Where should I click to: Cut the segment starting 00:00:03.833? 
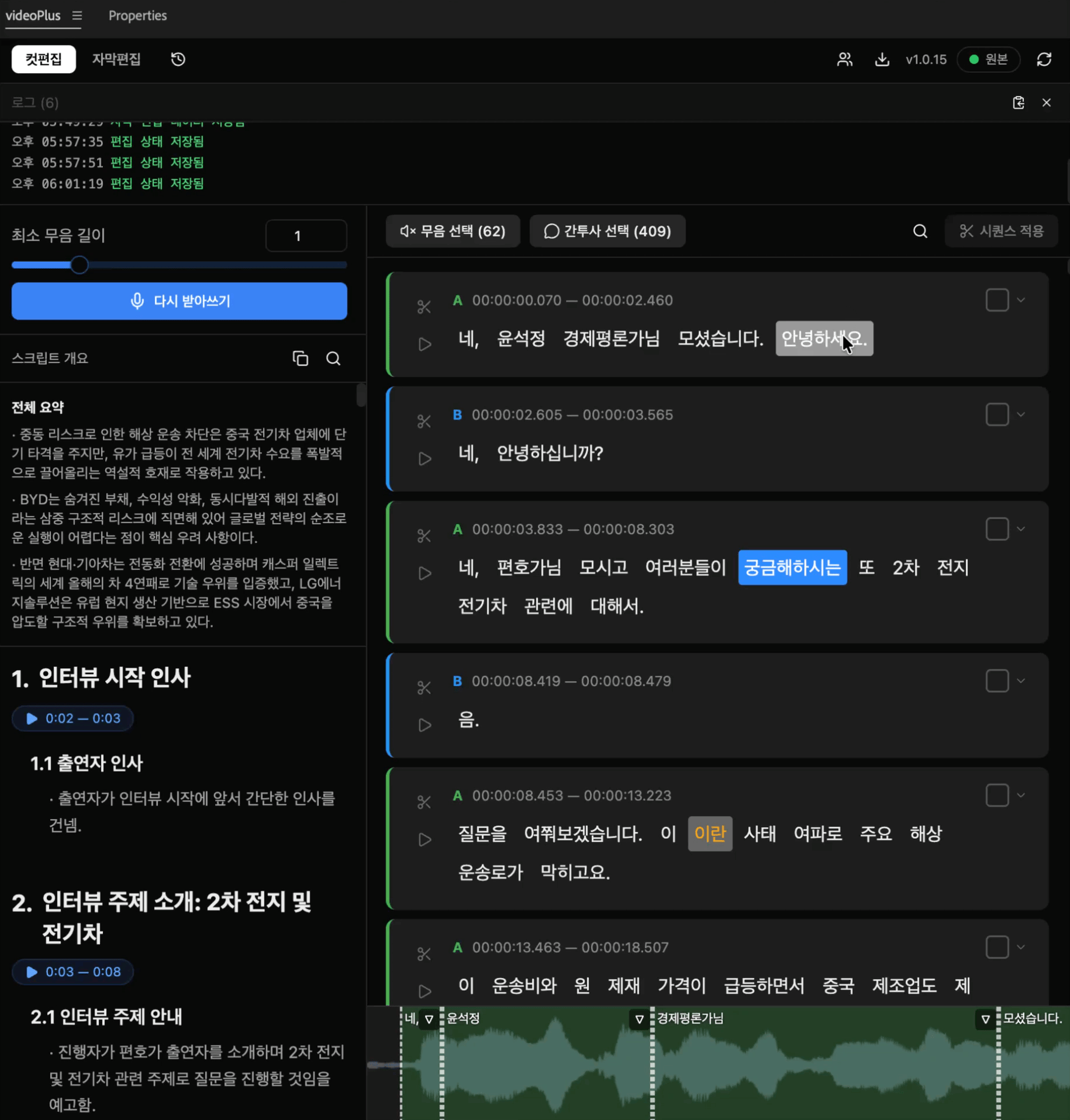(x=424, y=535)
